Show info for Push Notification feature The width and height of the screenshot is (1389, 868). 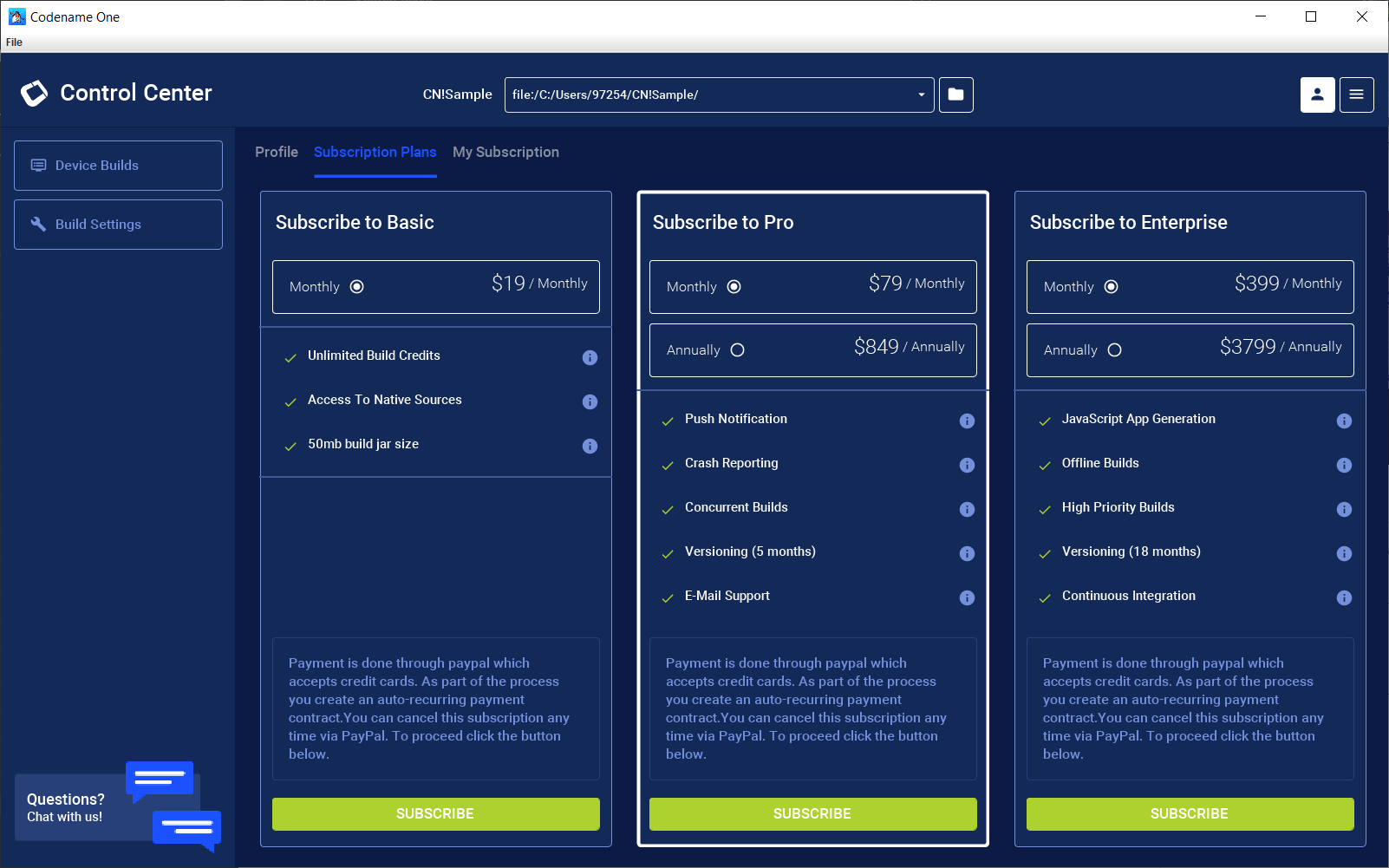(967, 421)
